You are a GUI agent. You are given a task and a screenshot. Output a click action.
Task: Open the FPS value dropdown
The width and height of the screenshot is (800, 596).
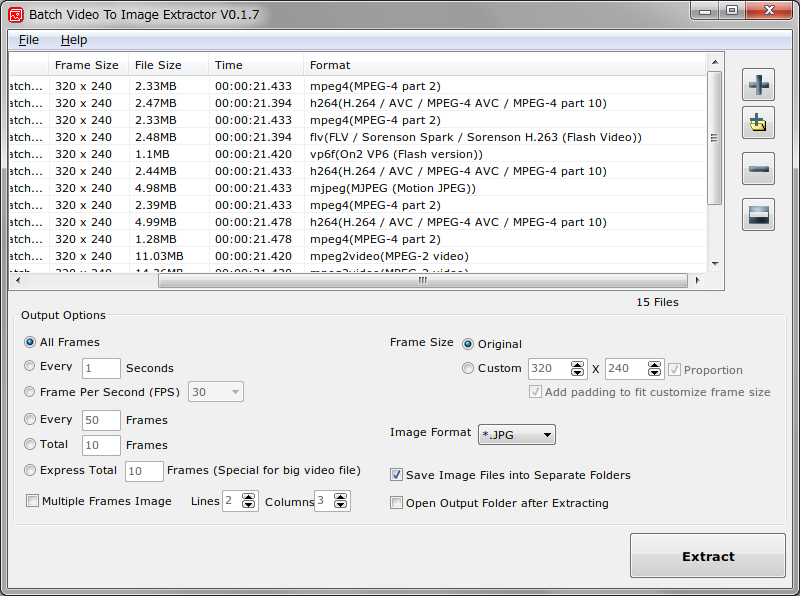pyautogui.click(x=215, y=392)
